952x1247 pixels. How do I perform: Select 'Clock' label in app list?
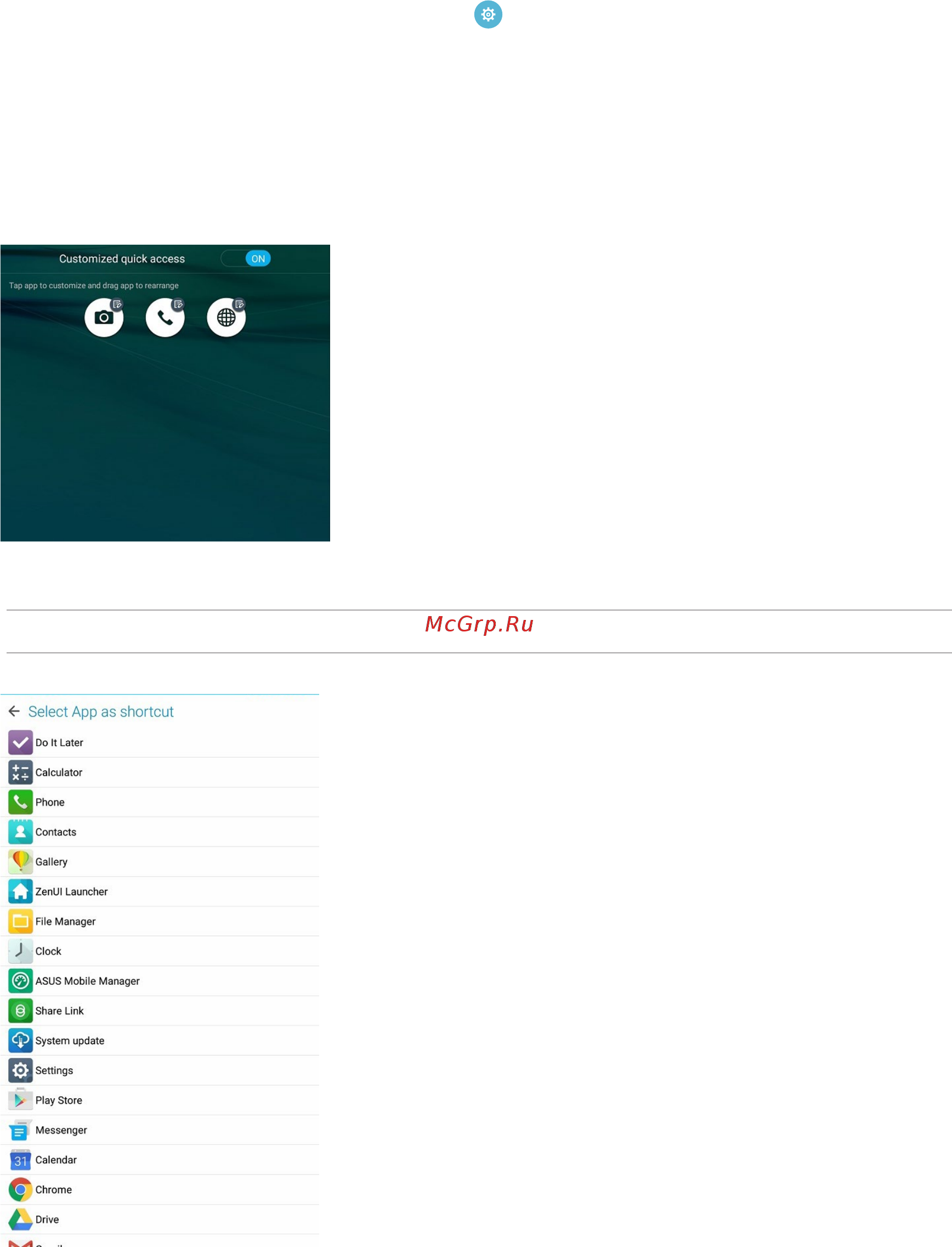[48, 951]
